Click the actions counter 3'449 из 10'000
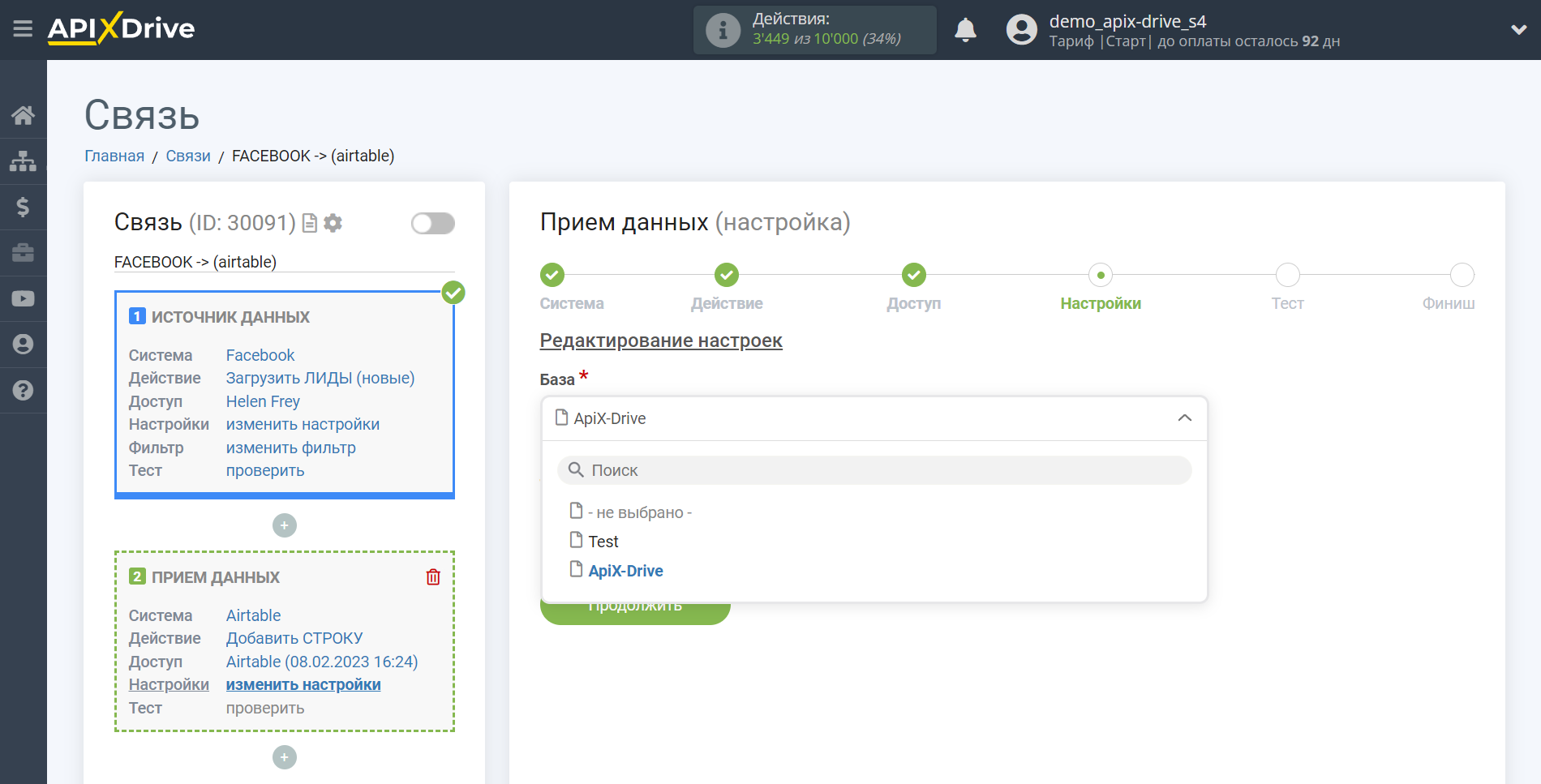 click(826, 39)
